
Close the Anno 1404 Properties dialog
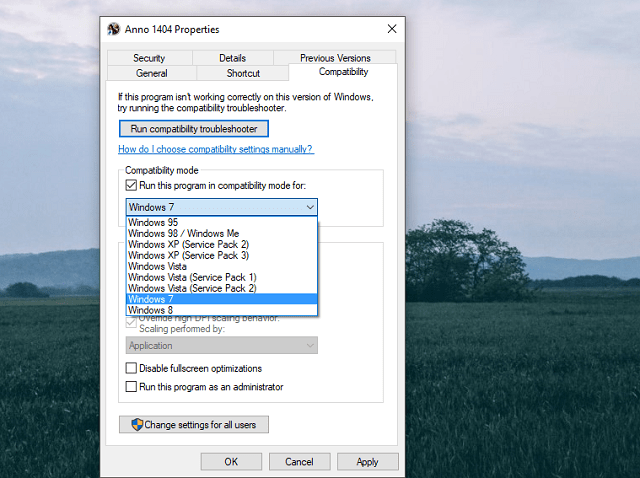coord(392,29)
